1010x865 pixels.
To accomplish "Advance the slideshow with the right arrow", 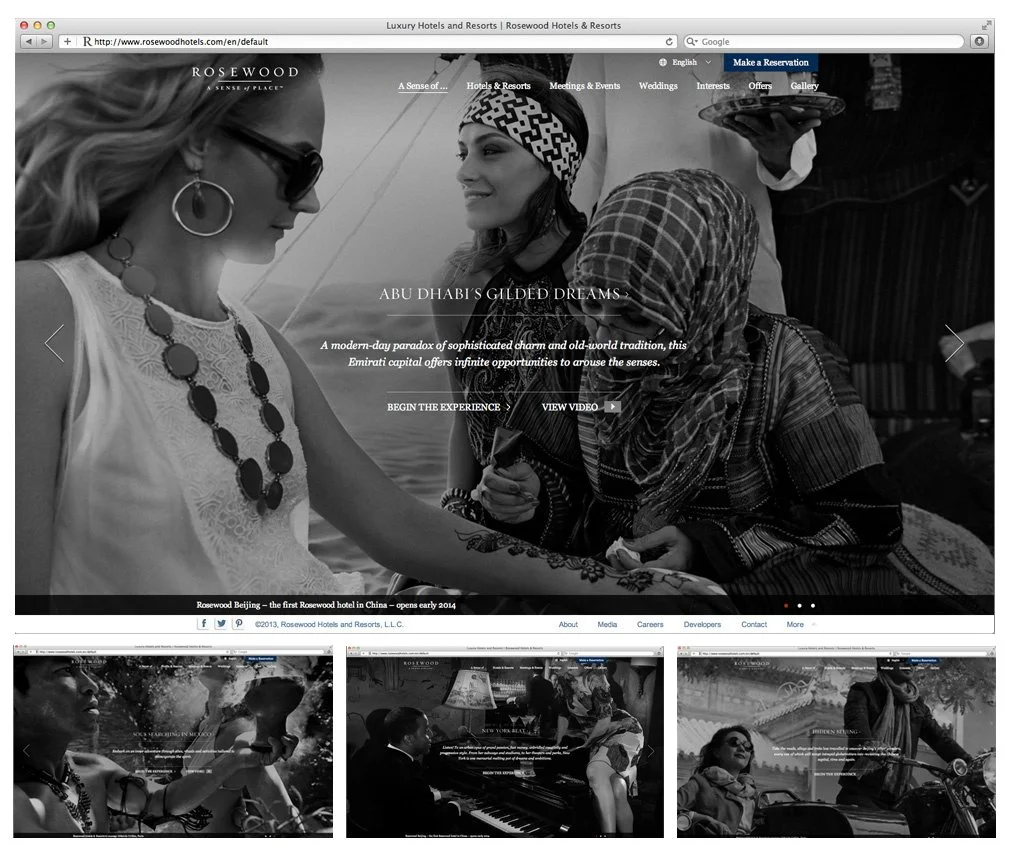I will click(x=955, y=343).
